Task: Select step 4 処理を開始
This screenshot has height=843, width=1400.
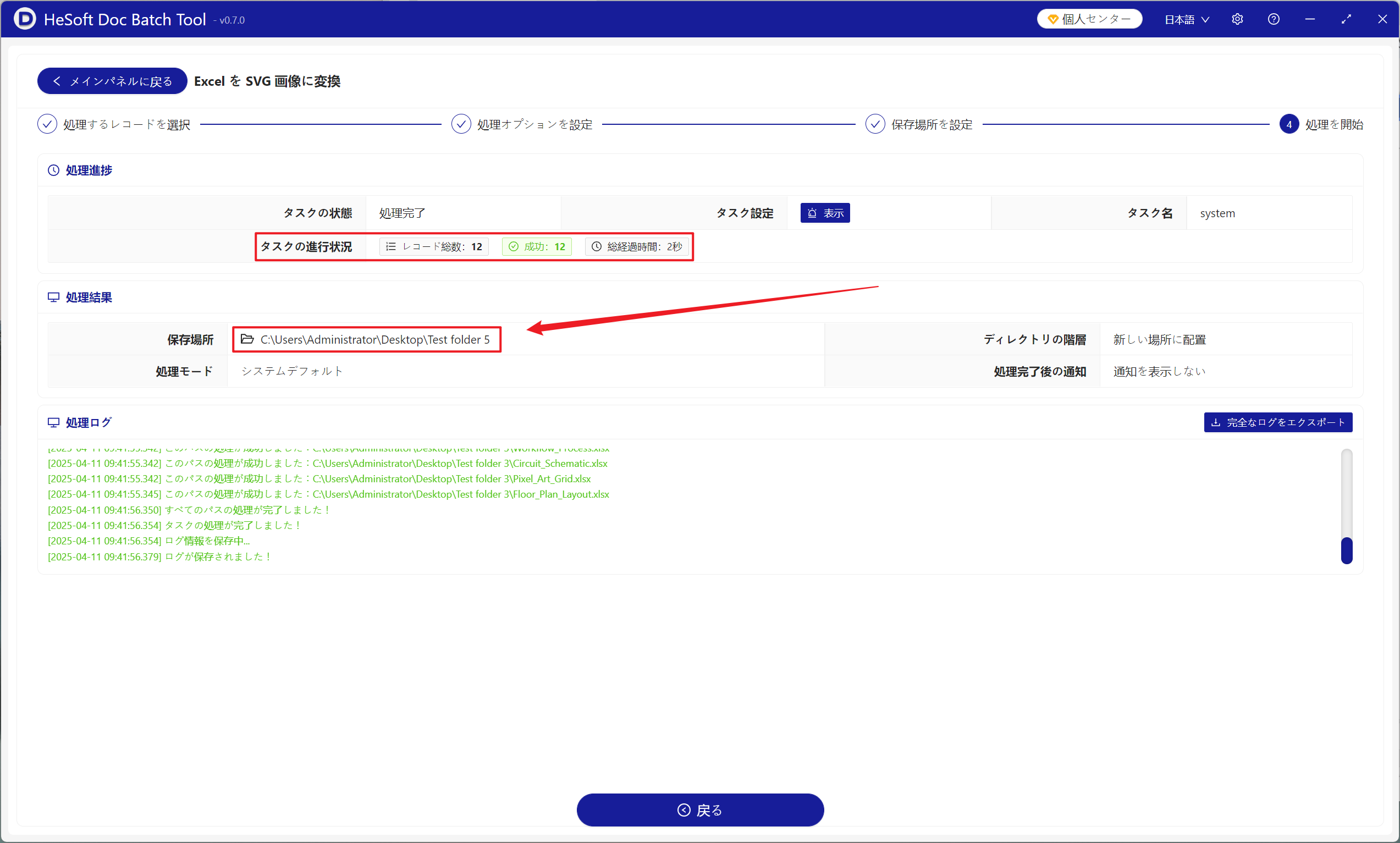Action: 1321,124
